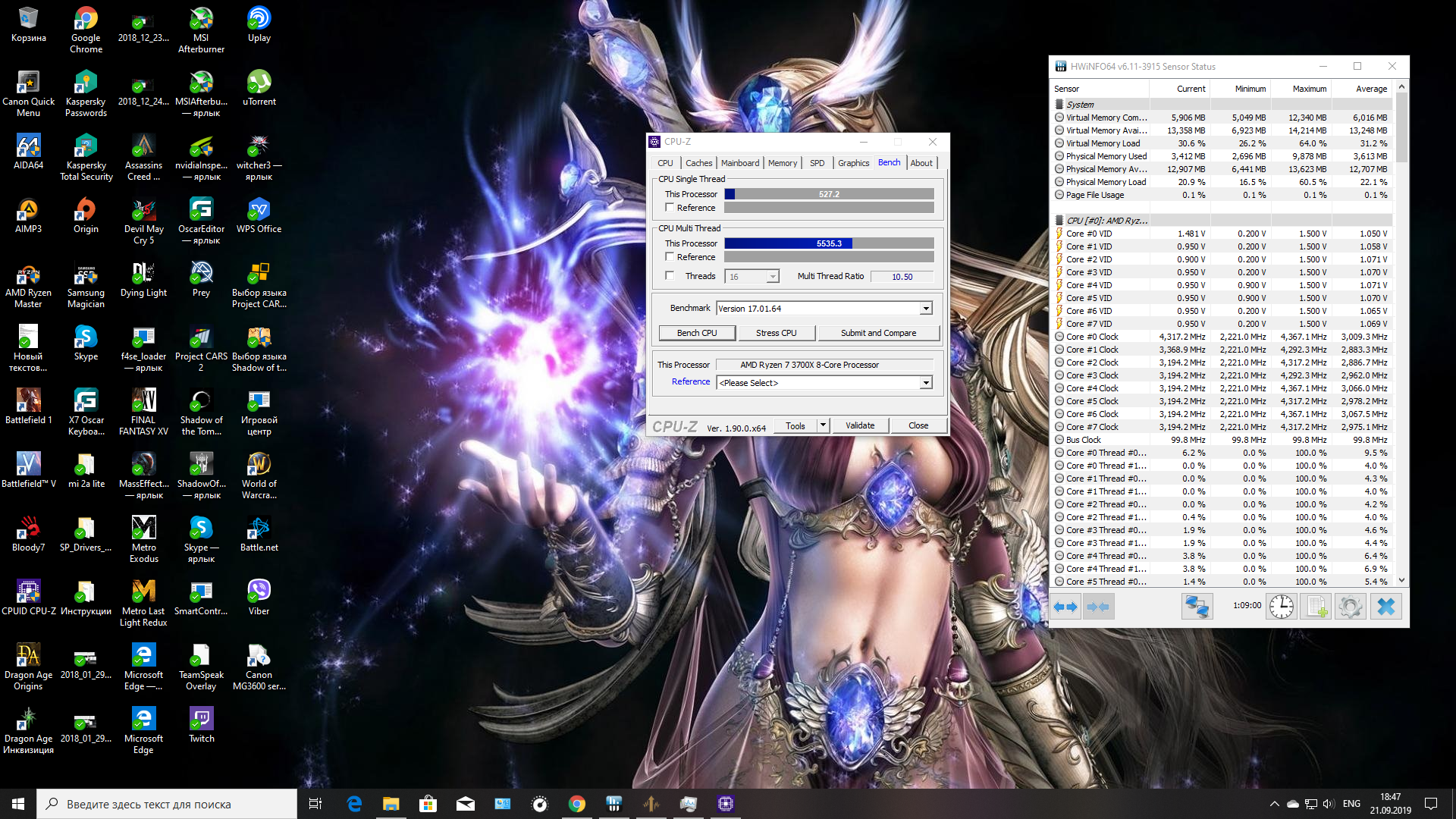Enable Multi Thread Reference checkbox
This screenshot has height=819, width=1456.
click(x=670, y=257)
